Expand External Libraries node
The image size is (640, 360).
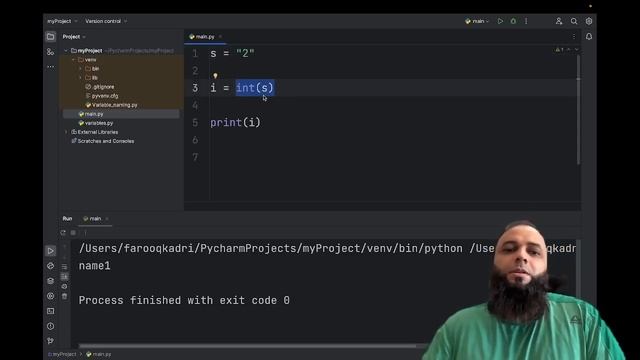tap(66, 132)
